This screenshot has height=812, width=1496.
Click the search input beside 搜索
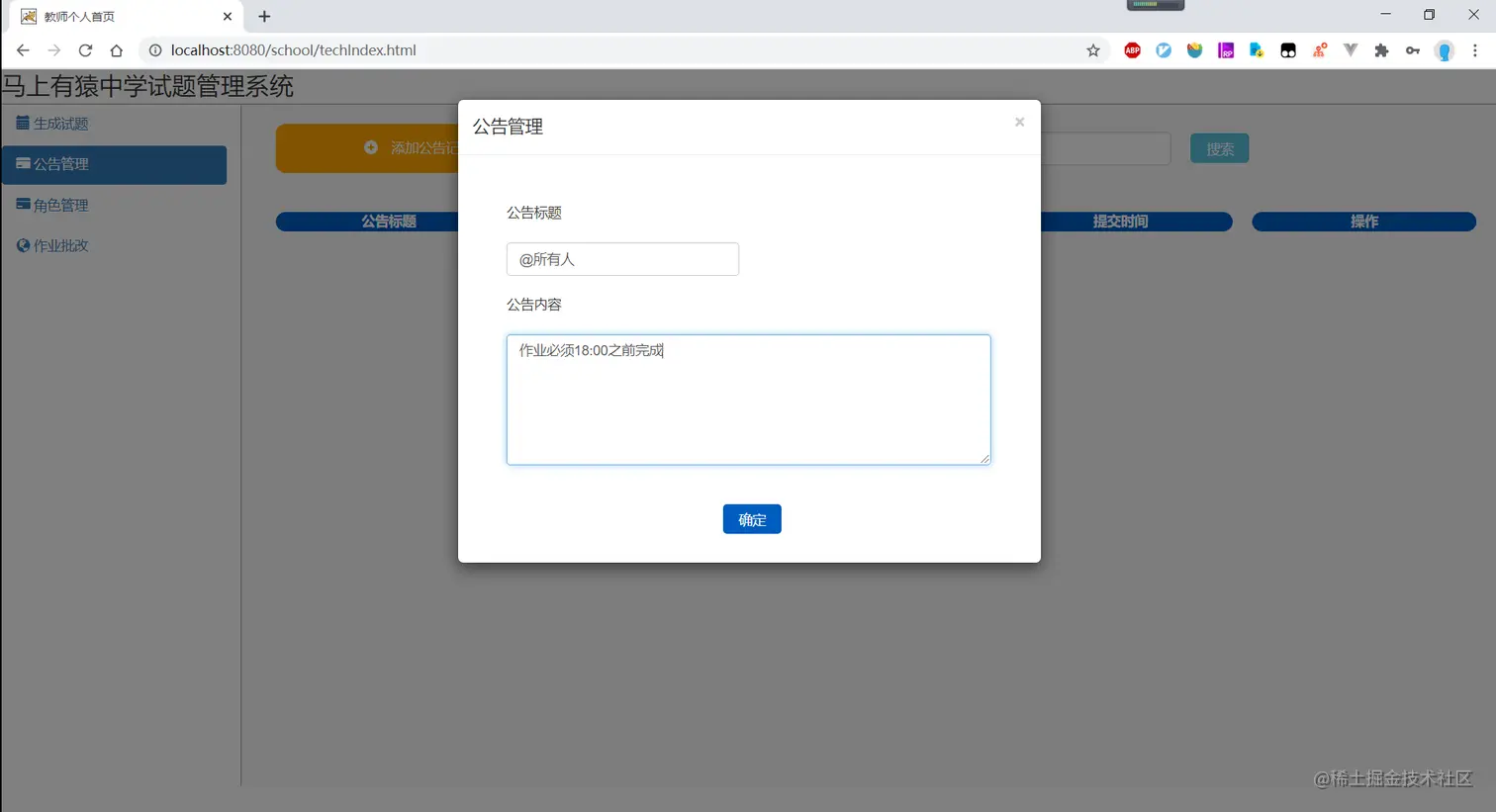point(1106,148)
